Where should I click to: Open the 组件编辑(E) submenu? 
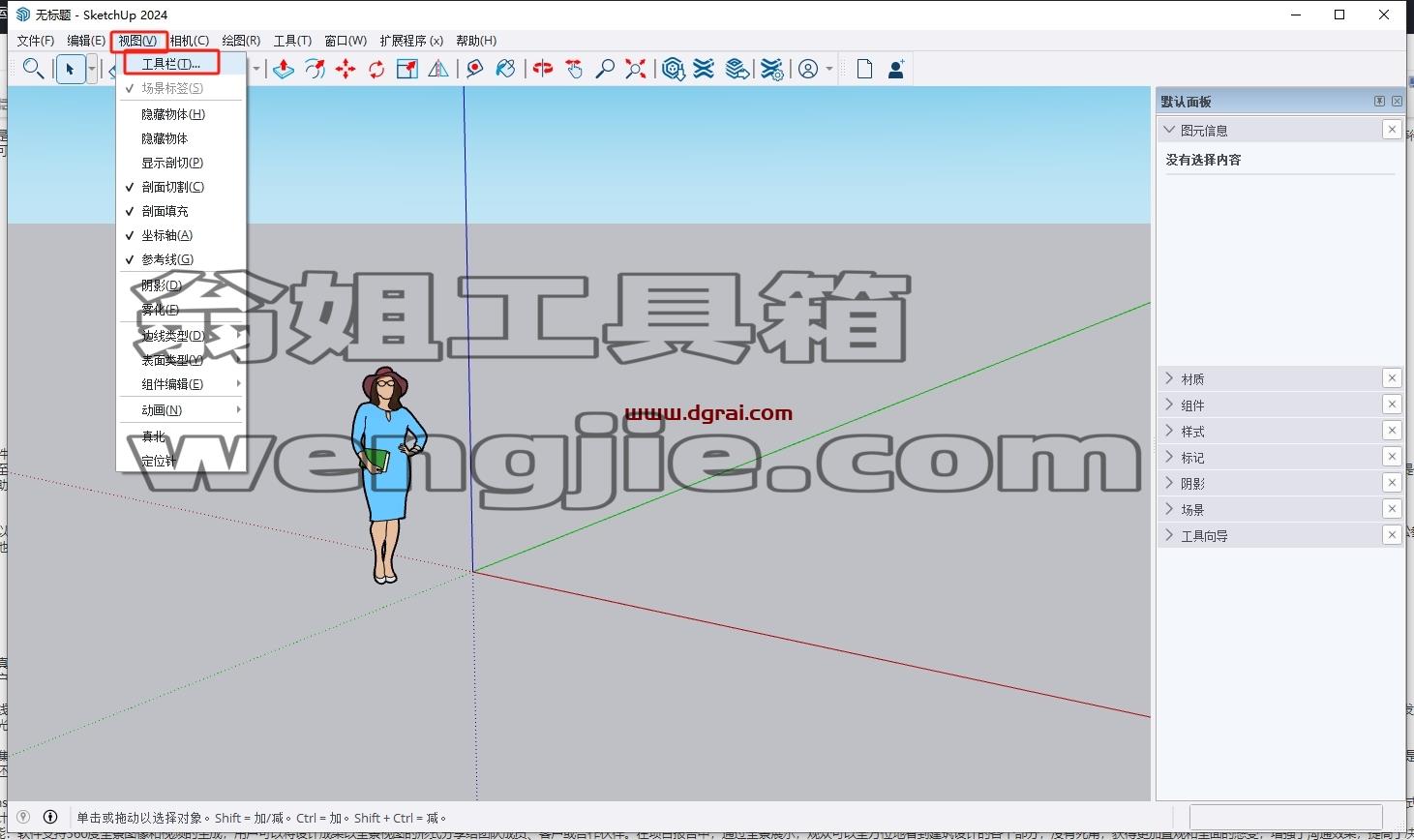click(x=181, y=384)
